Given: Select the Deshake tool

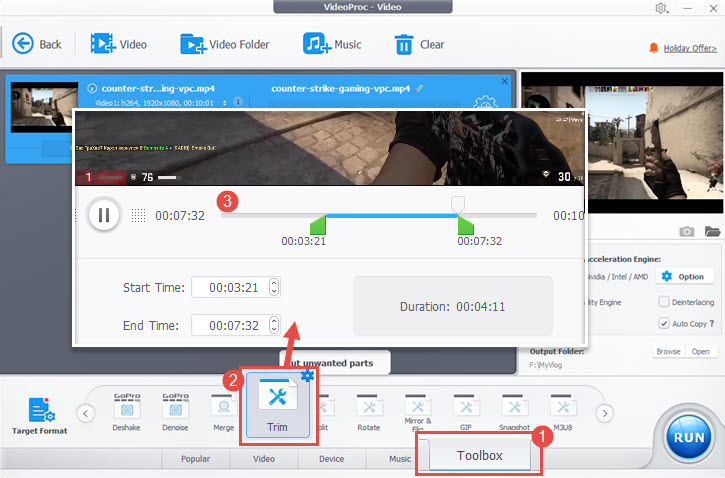Looking at the screenshot, I should point(126,412).
